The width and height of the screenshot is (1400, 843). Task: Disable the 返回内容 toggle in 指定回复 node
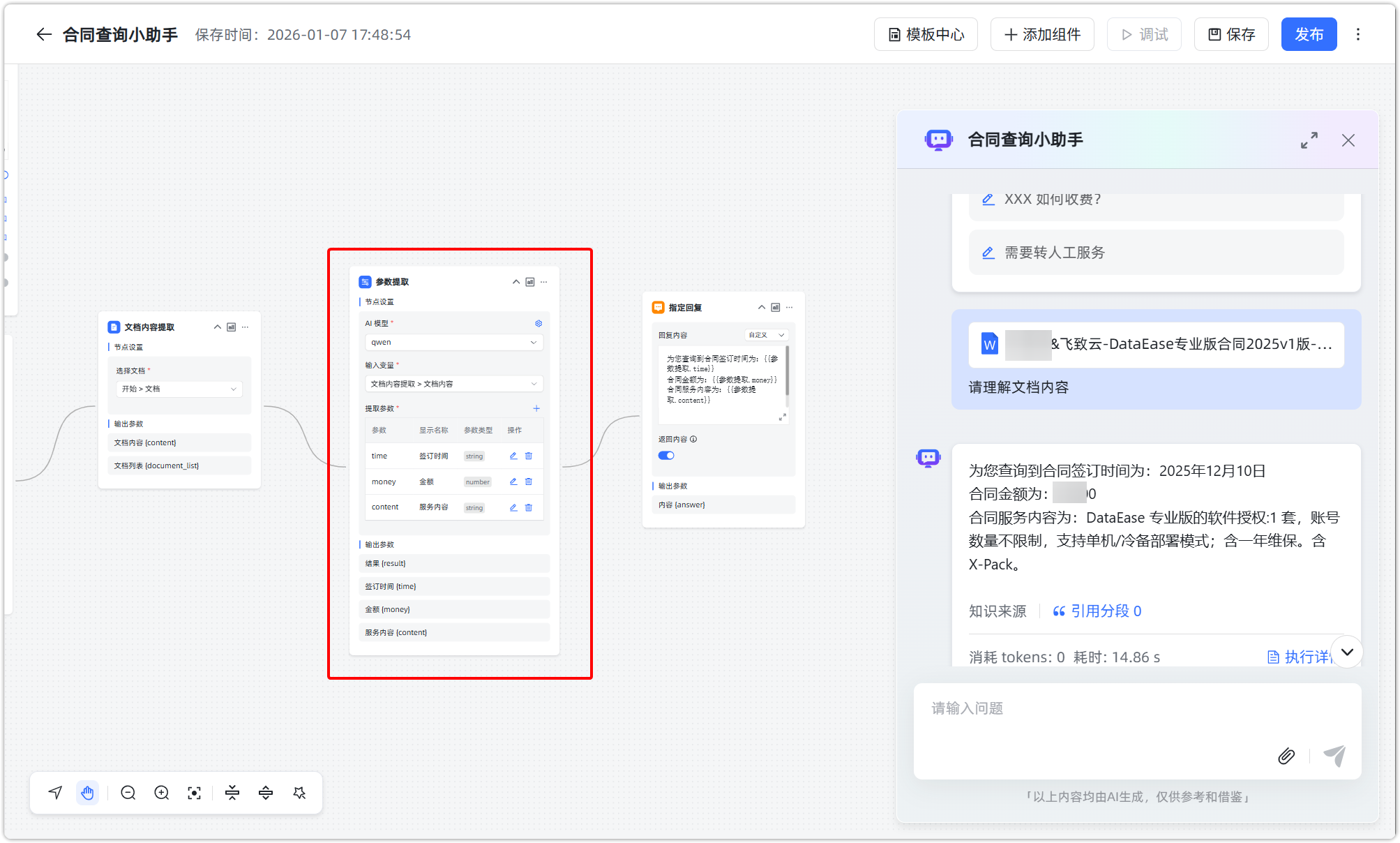click(665, 454)
